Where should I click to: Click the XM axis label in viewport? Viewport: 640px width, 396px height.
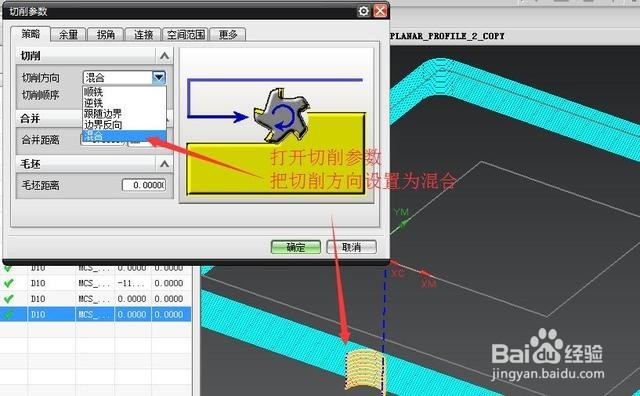pyautogui.click(x=428, y=283)
